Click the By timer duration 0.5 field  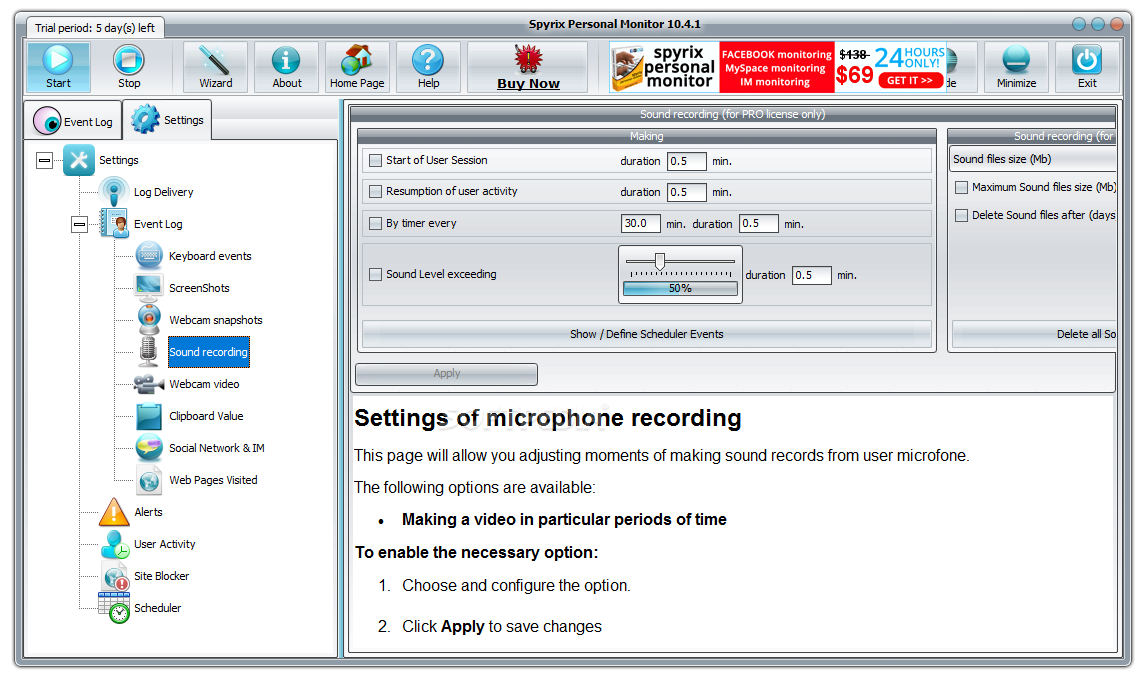pos(759,224)
